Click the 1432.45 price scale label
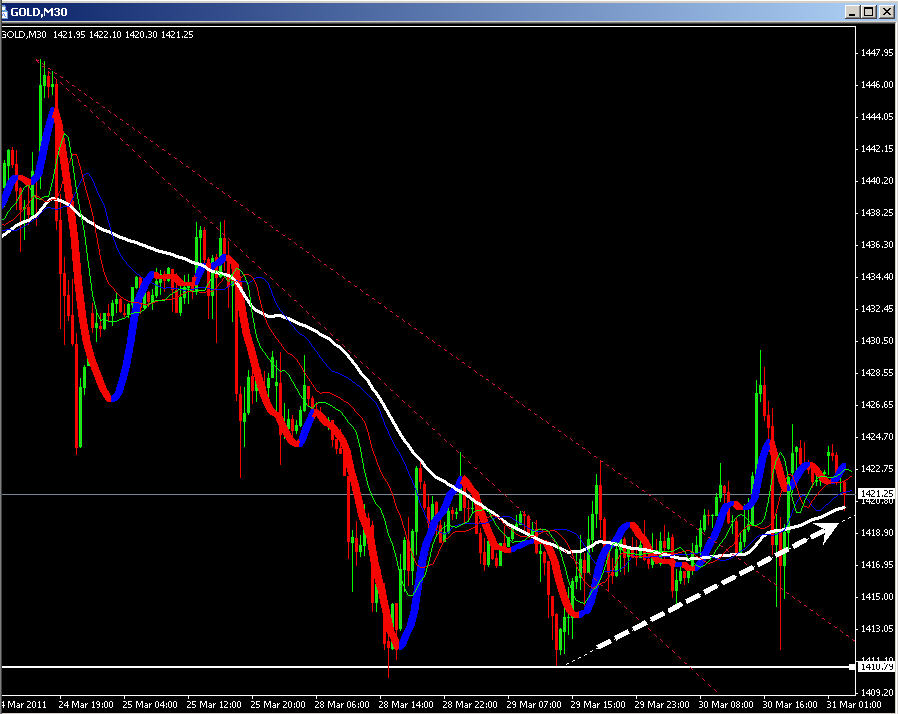This screenshot has width=898, height=714. [877, 309]
